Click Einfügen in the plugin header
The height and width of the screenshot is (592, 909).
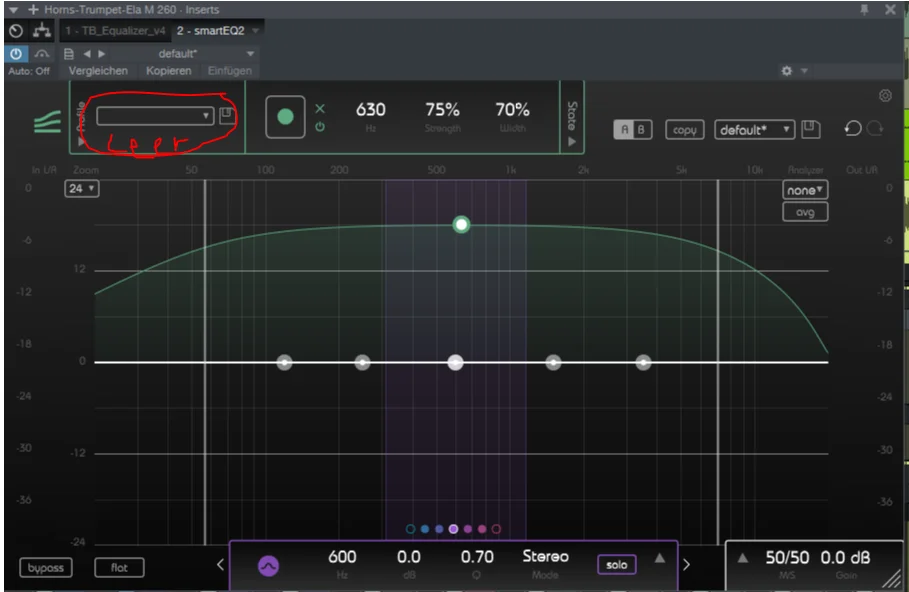tap(230, 71)
